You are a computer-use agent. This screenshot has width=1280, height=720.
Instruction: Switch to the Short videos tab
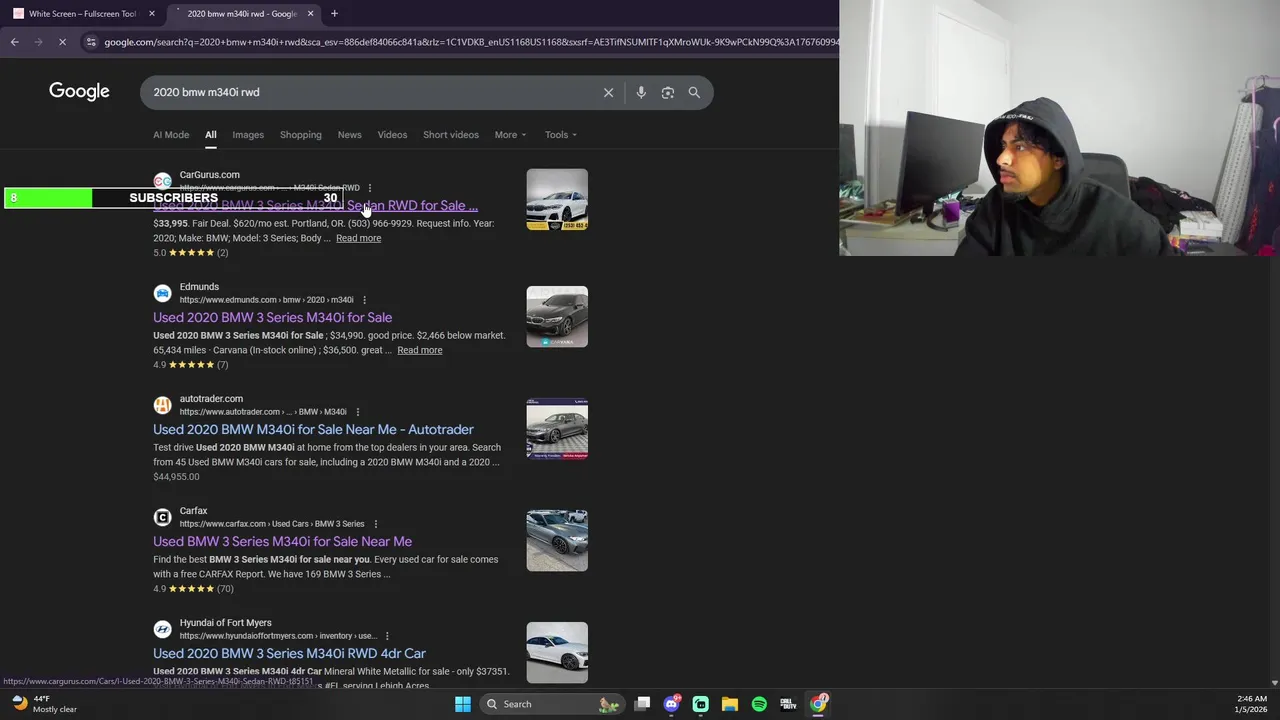tap(451, 135)
